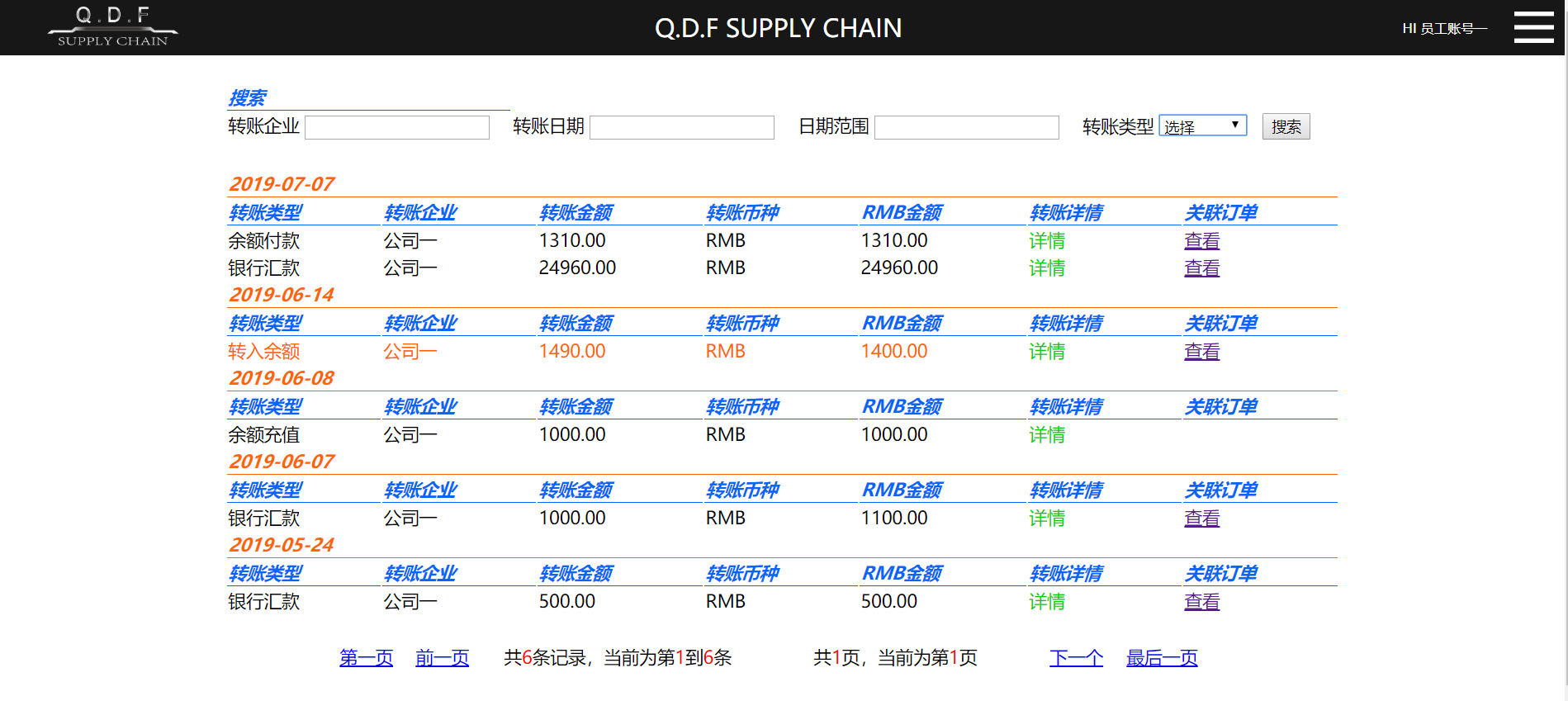Screen dimensions: 1568x701
Task: Open 查看 for the 500.00 transfer
Action: 1201,602
